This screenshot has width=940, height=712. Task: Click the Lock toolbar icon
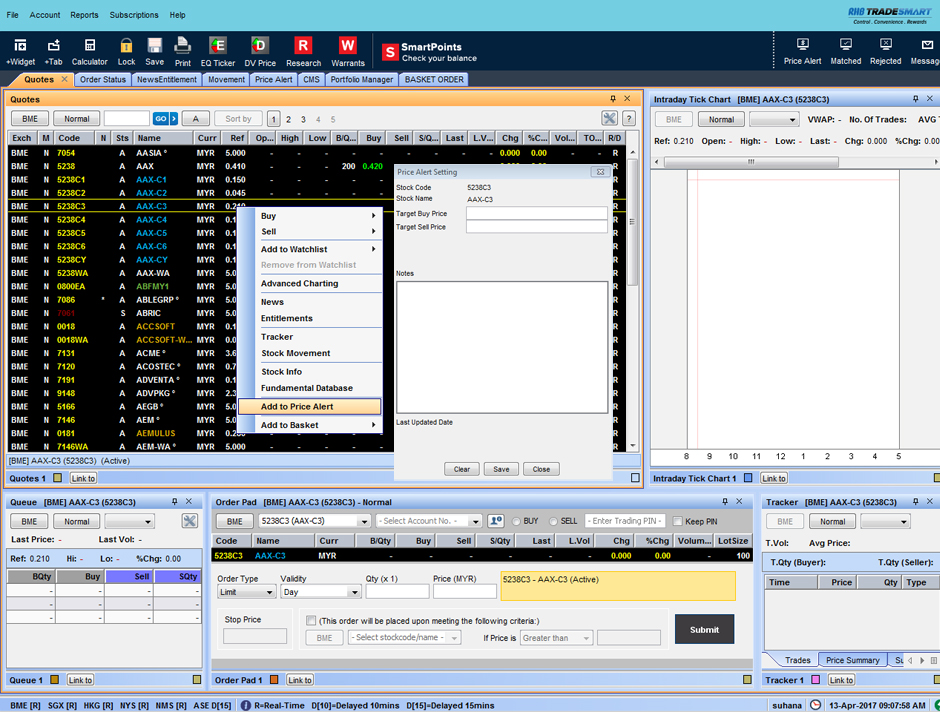(126, 52)
